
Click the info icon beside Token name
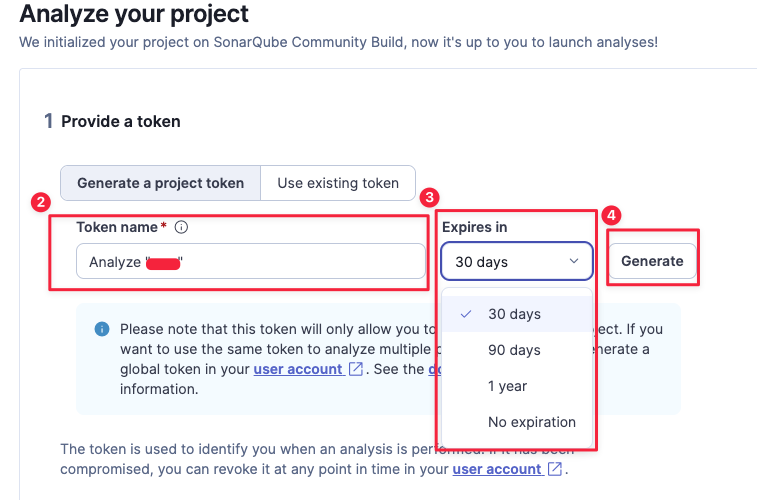pos(181,227)
